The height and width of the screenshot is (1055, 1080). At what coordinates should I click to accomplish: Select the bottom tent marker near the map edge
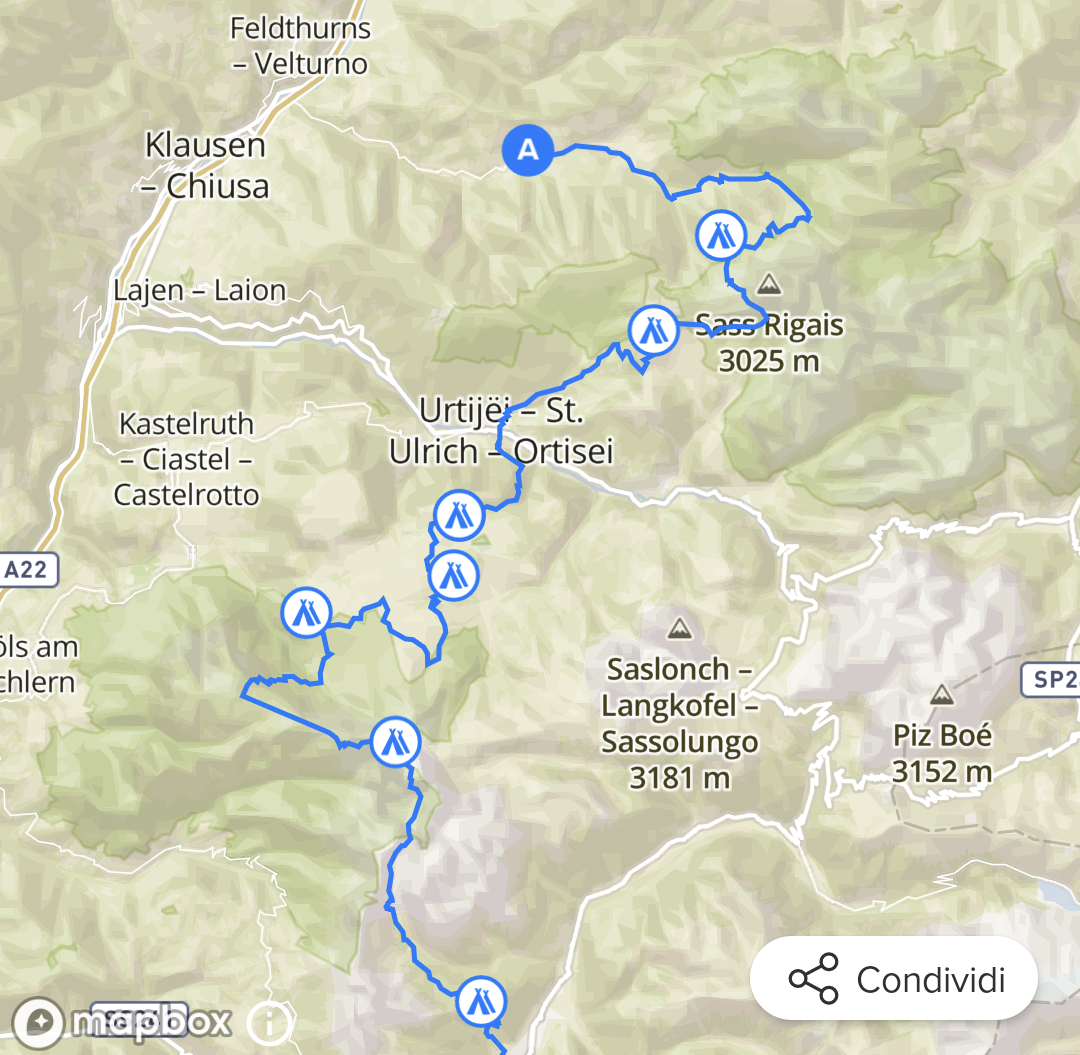tap(481, 1002)
